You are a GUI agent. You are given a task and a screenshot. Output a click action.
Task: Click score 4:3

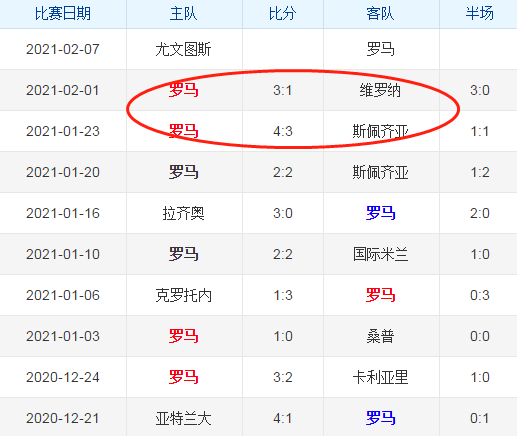point(283,131)
